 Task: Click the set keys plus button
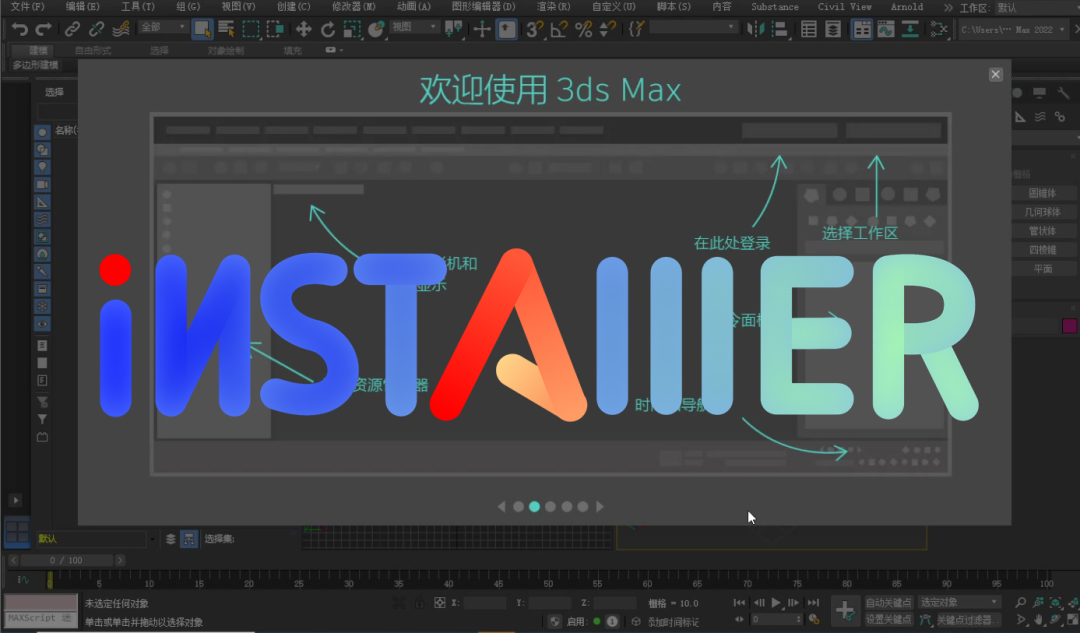[x=845, y=611]
